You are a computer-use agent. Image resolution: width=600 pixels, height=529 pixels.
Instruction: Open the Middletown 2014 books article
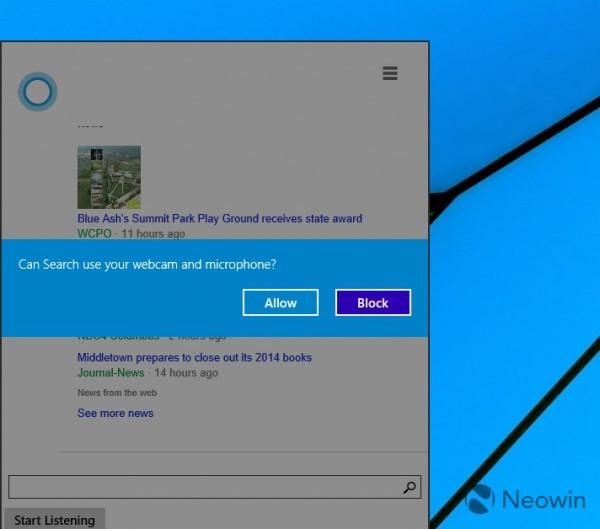(194, 357)
